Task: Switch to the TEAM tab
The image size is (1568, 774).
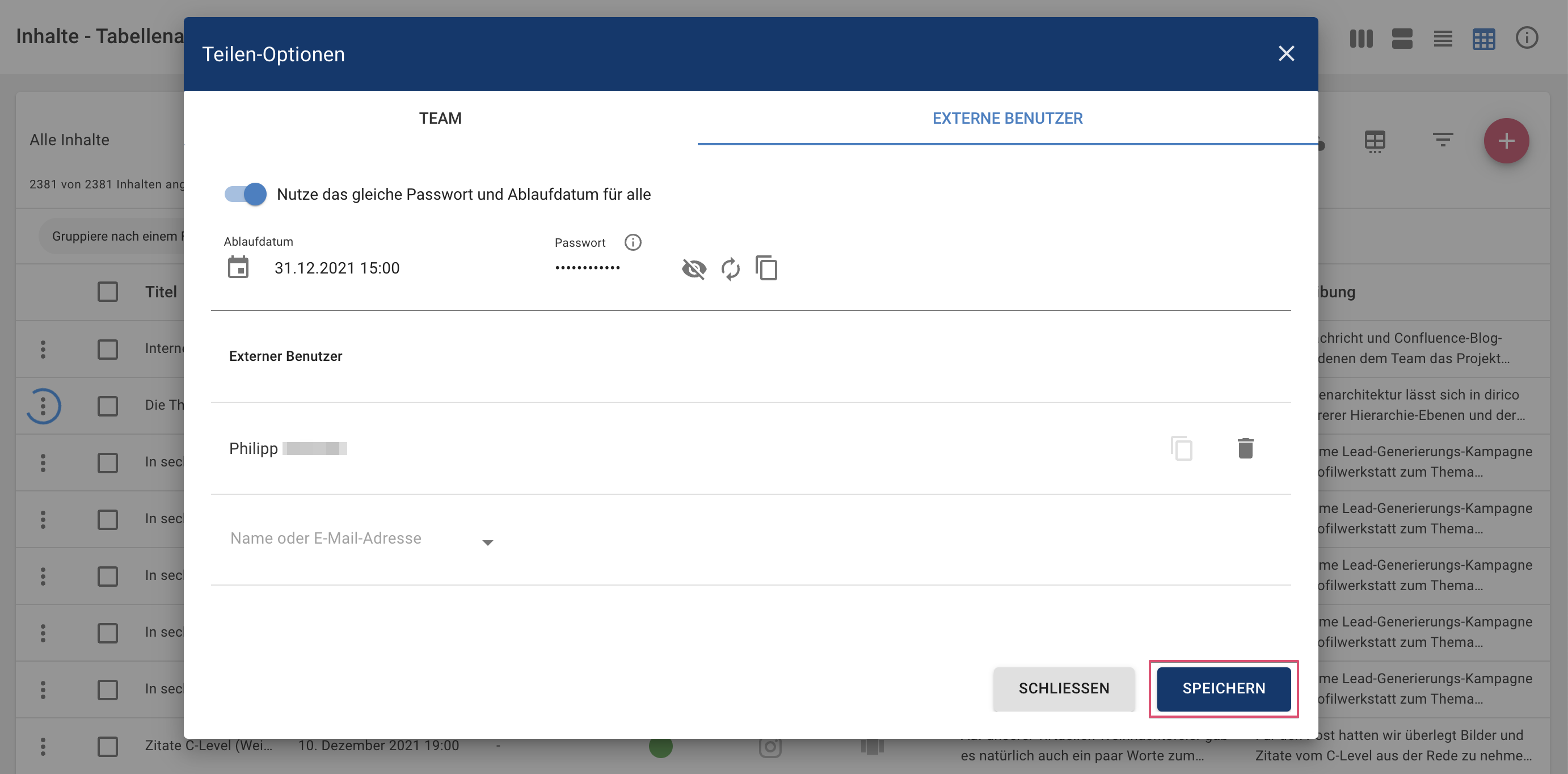Action: point(440,118)
